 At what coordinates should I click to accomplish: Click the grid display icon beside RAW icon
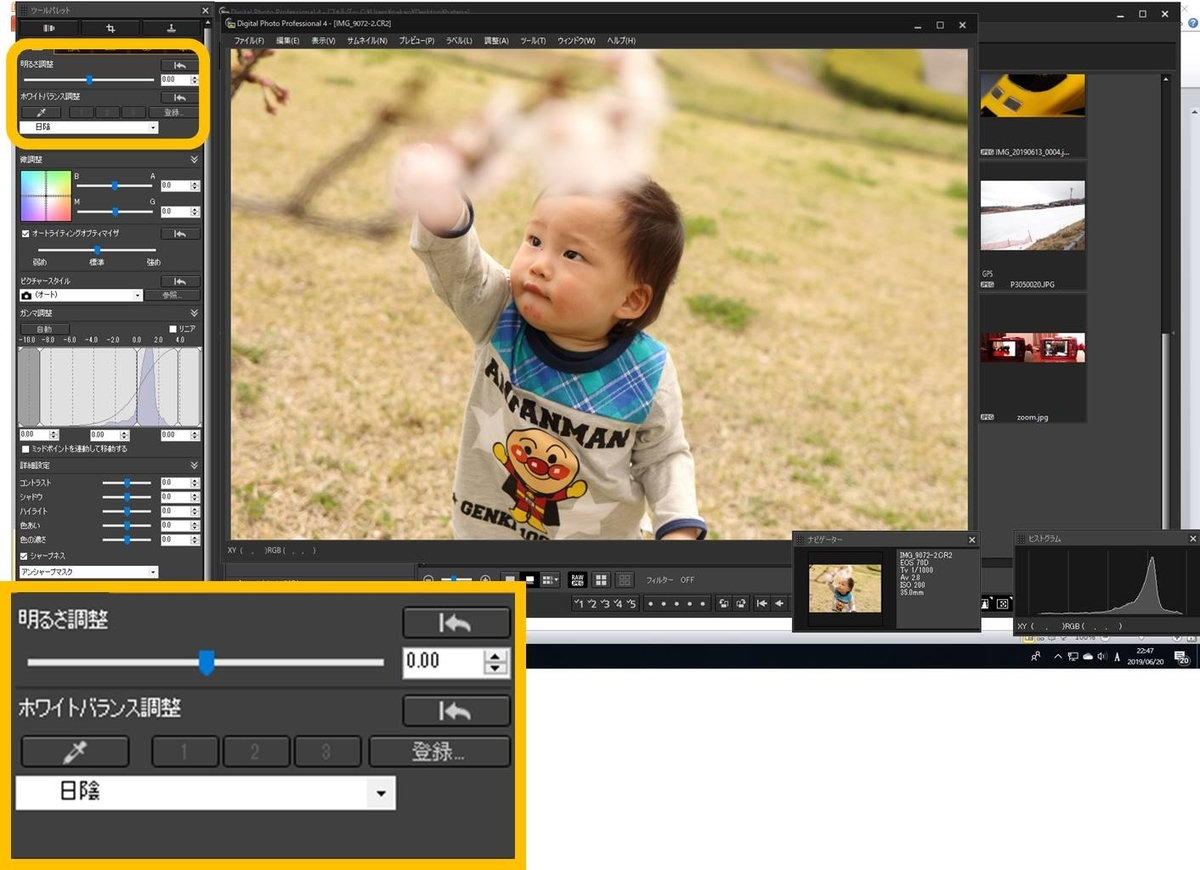click(x=601, y=580)
